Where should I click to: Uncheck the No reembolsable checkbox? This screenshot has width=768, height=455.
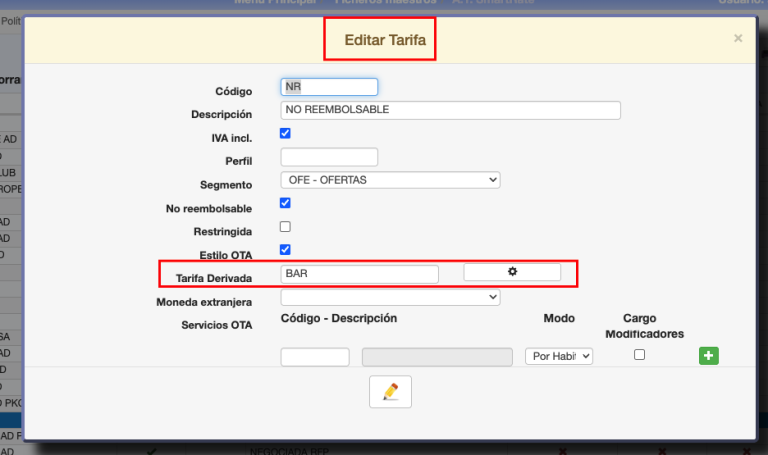click(285, 203)
